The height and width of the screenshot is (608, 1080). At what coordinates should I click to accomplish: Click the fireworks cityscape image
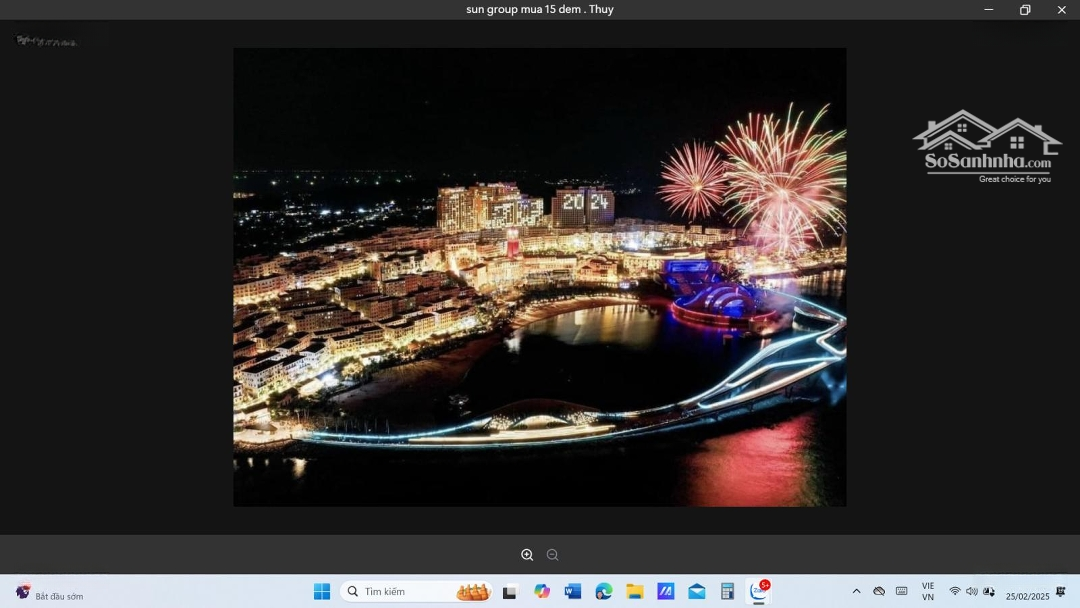click(x=540, y=277)
